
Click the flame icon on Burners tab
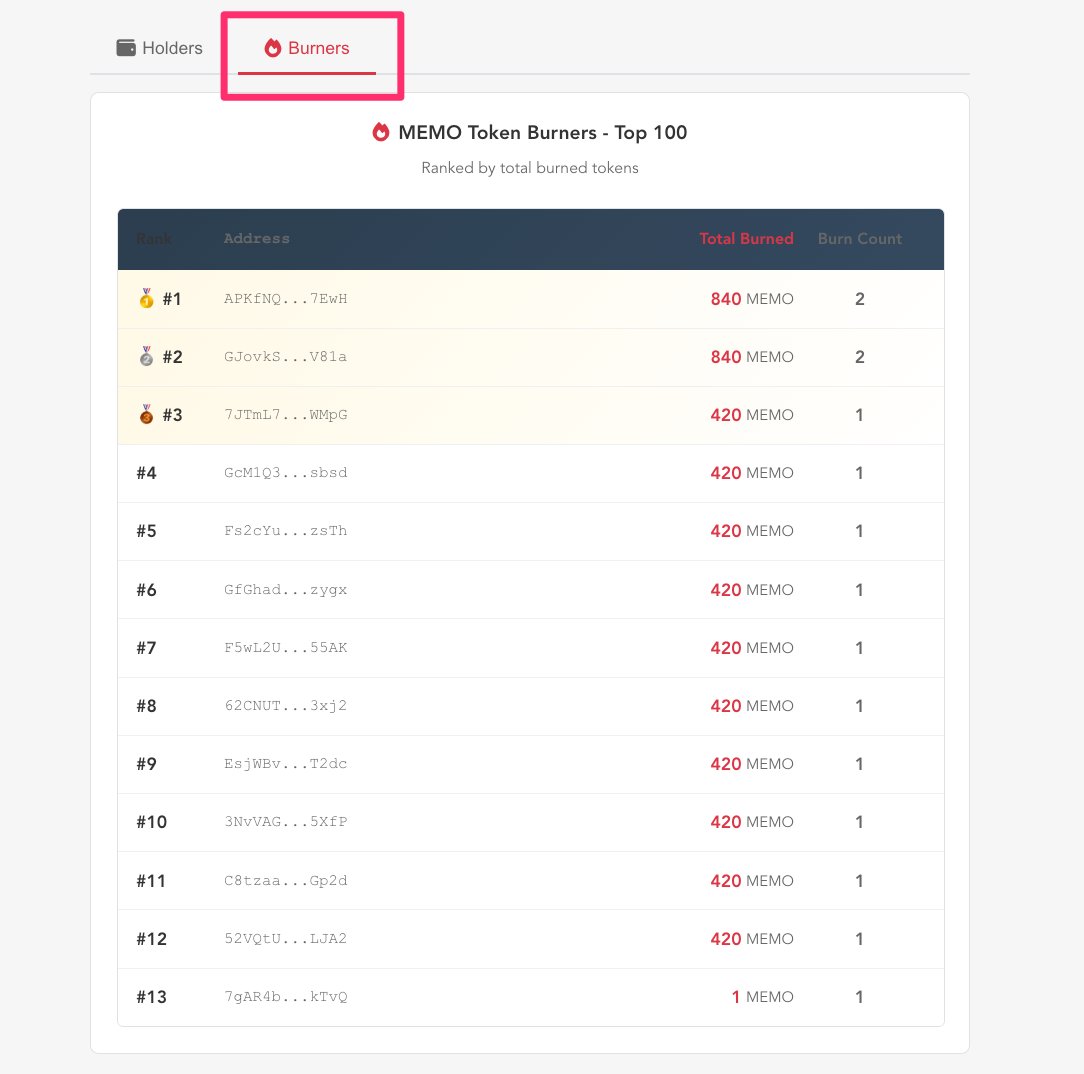click(x=273, y=48)
